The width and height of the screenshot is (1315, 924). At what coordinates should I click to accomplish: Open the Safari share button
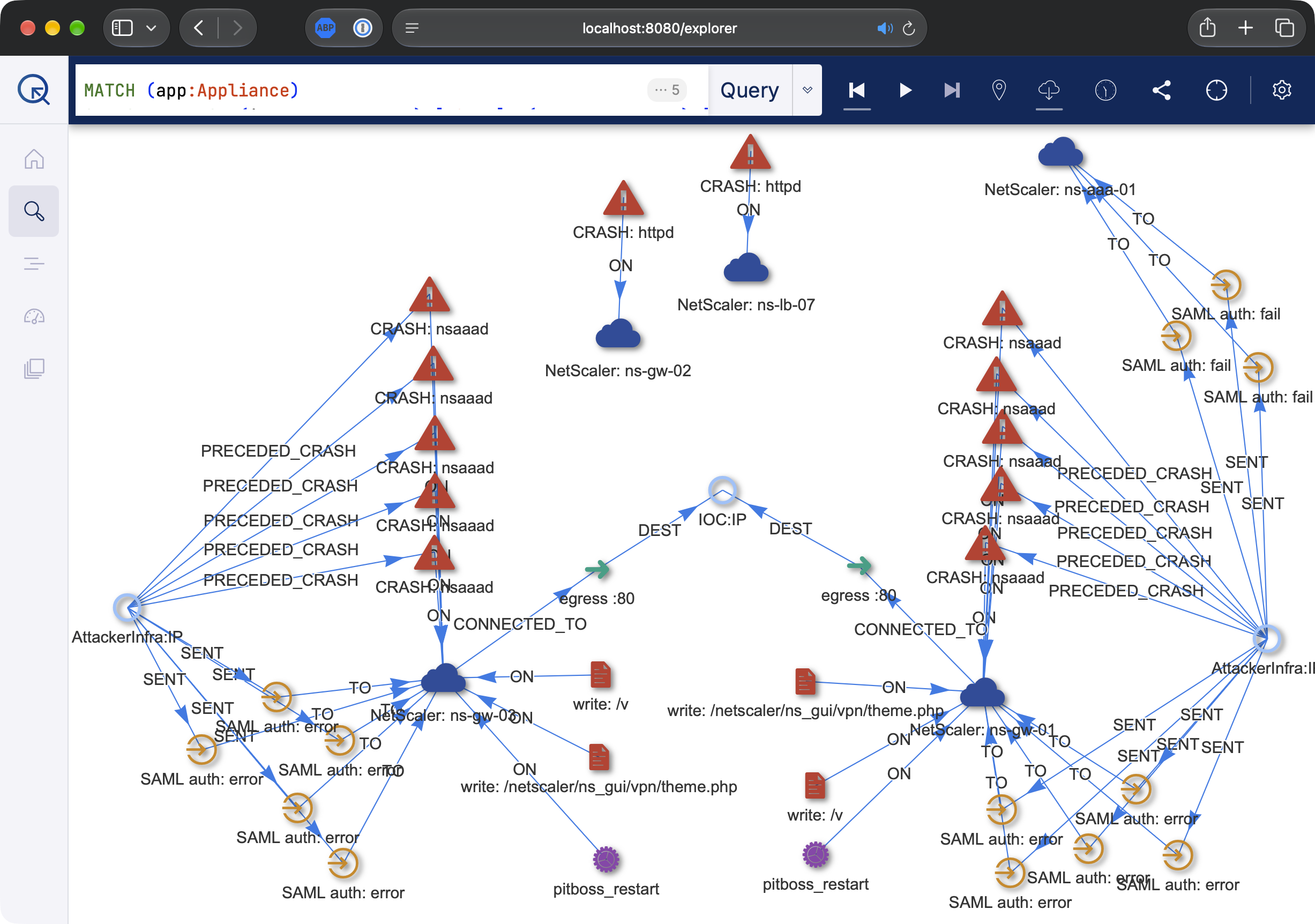1207,27
